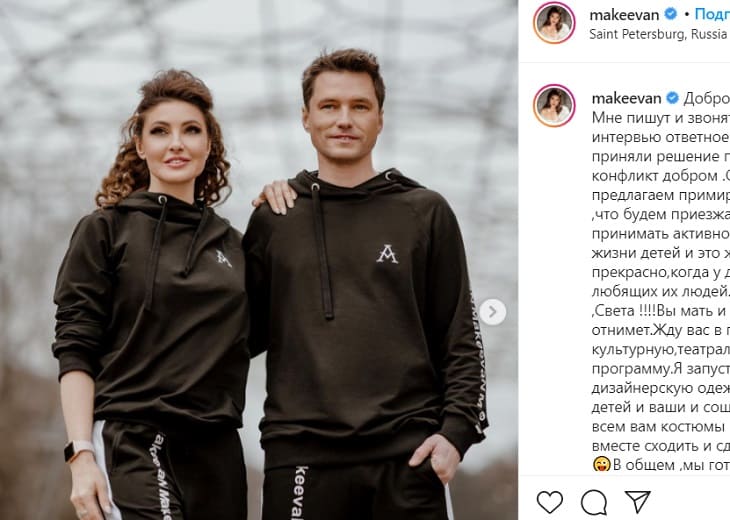The image size is (730, 520).
Task: Click the A logo on the man's hoodie
Action: click(x=387, y=254)
